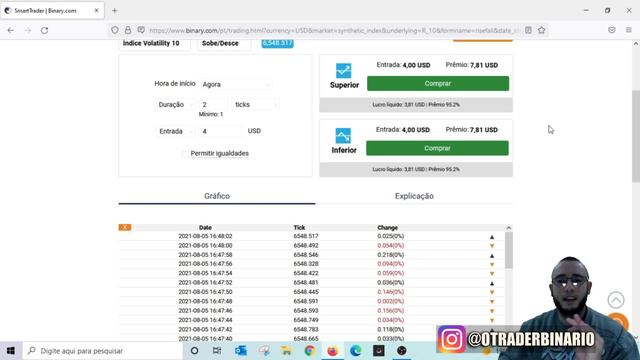Open the Duração type dropdown

[x=175, y=104]
